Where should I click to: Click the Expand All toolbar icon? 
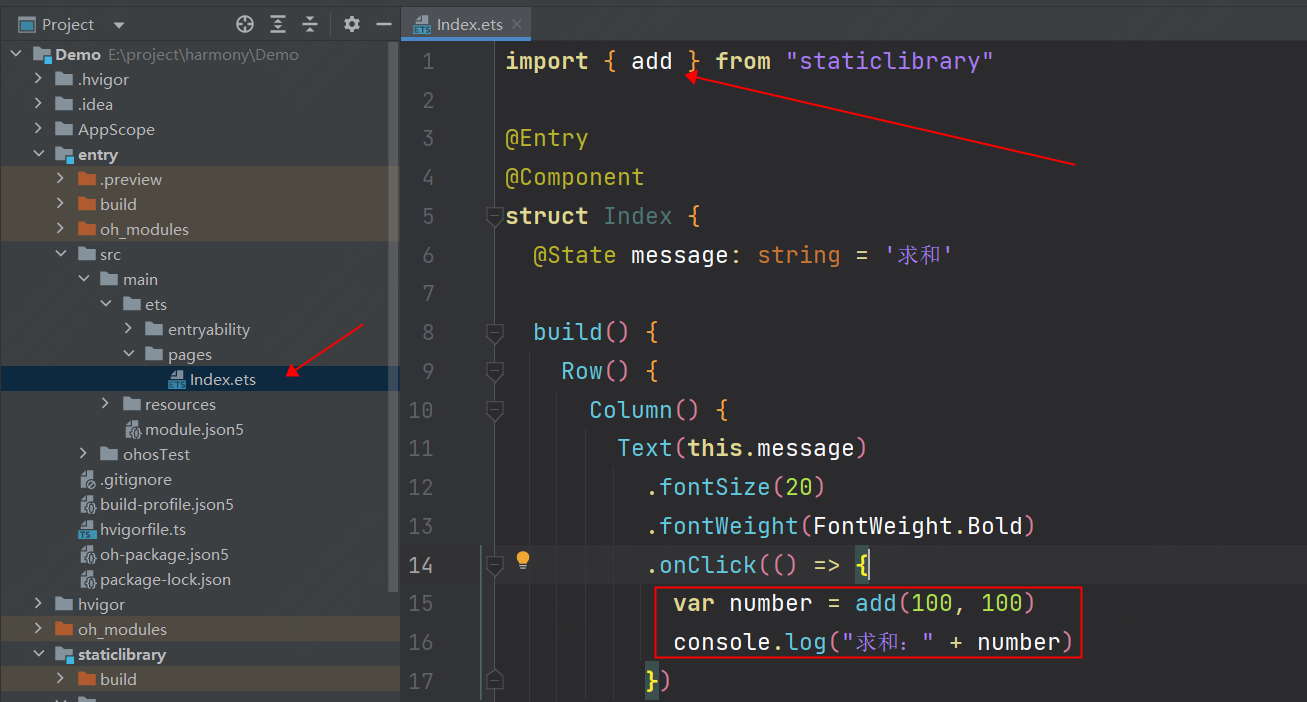[278, 24]
